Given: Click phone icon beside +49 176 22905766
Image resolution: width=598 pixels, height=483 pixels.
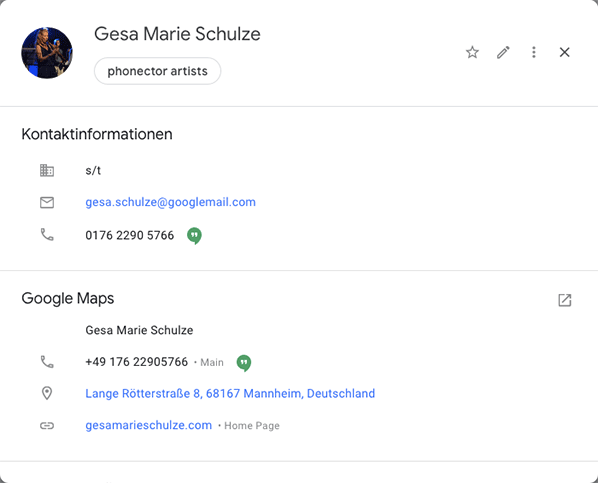Looking at the screenshot, I should [x=47, y=362].
